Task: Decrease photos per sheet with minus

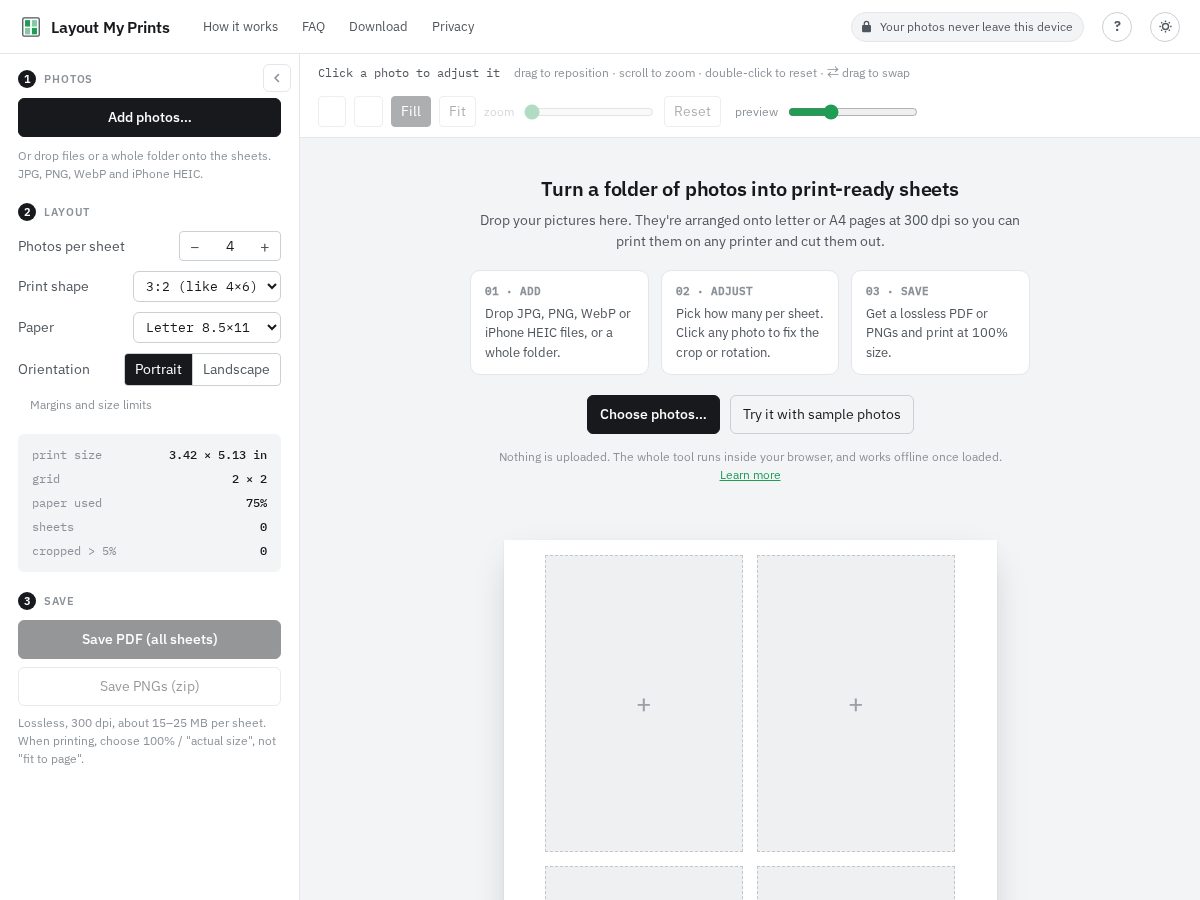Action: [195, 246]
